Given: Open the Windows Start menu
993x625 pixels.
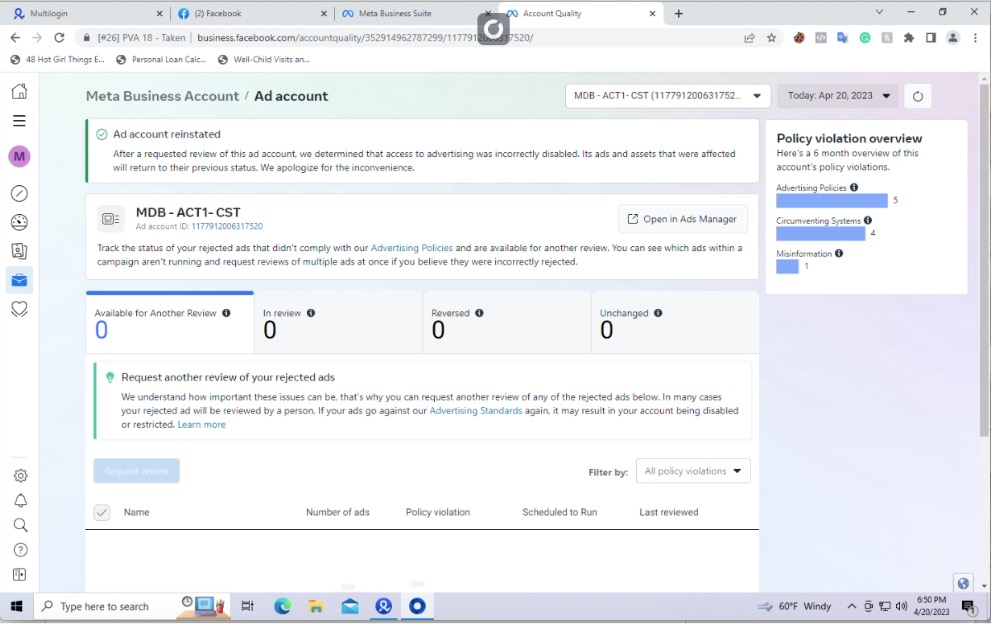Looking at the screenshot, I should [16, 607].
